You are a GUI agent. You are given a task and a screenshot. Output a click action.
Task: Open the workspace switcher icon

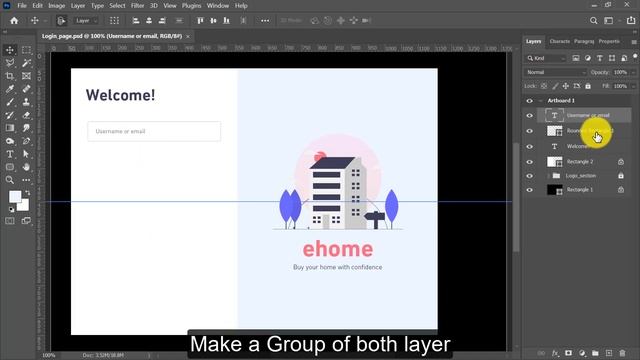[609, 20]
